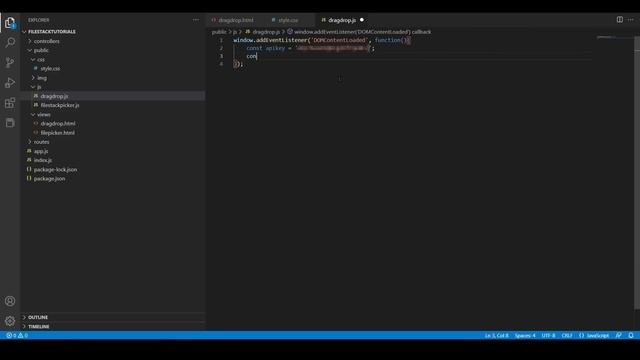Open filepicker.html file
The width and height of the screenshot is (640, 360).
(x=58, y=133)
